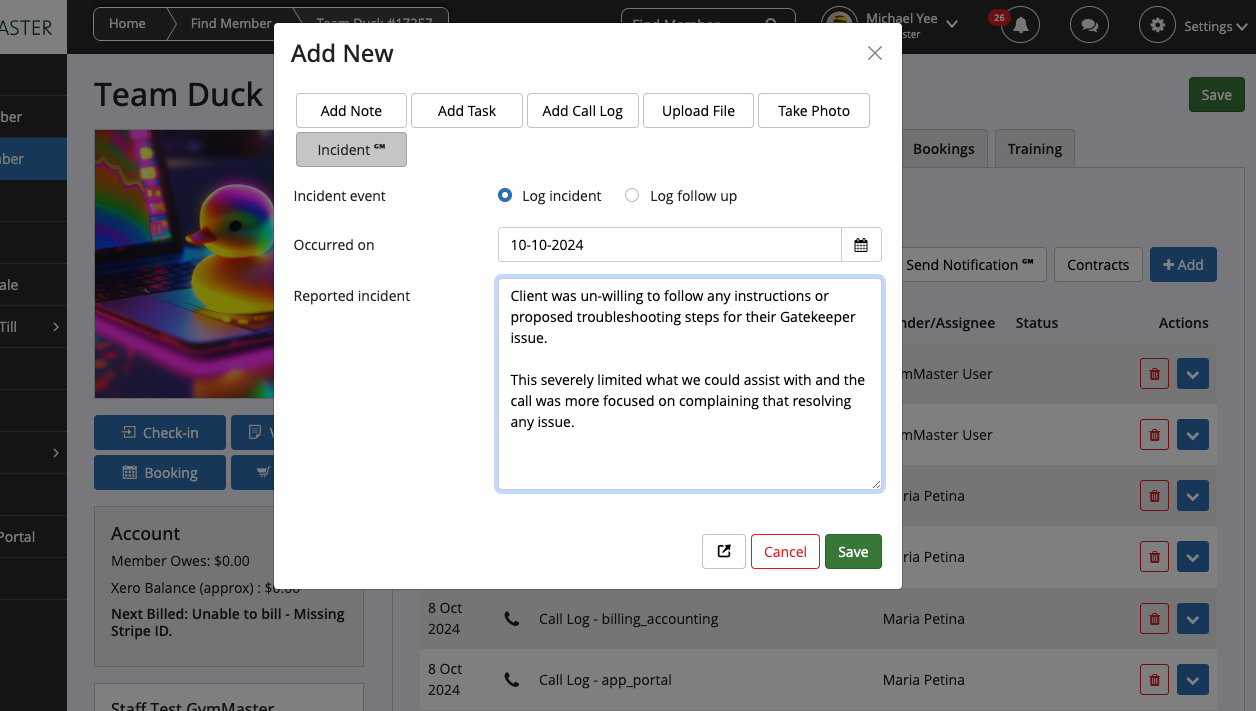The height and width of the screenshot is (711, 1256).
Task: Expand actions dropdown for billing_accounting row
Action: point(1192,619)
